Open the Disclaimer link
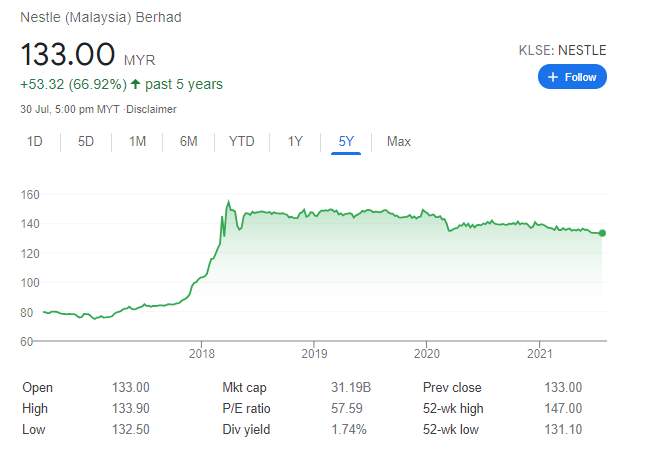 click(x=151, y=109)
